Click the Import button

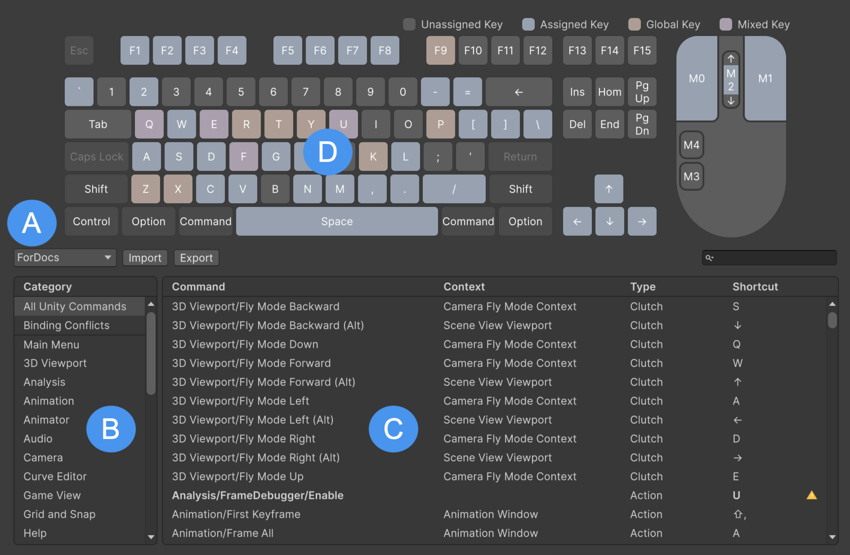(x=145, y=258)
